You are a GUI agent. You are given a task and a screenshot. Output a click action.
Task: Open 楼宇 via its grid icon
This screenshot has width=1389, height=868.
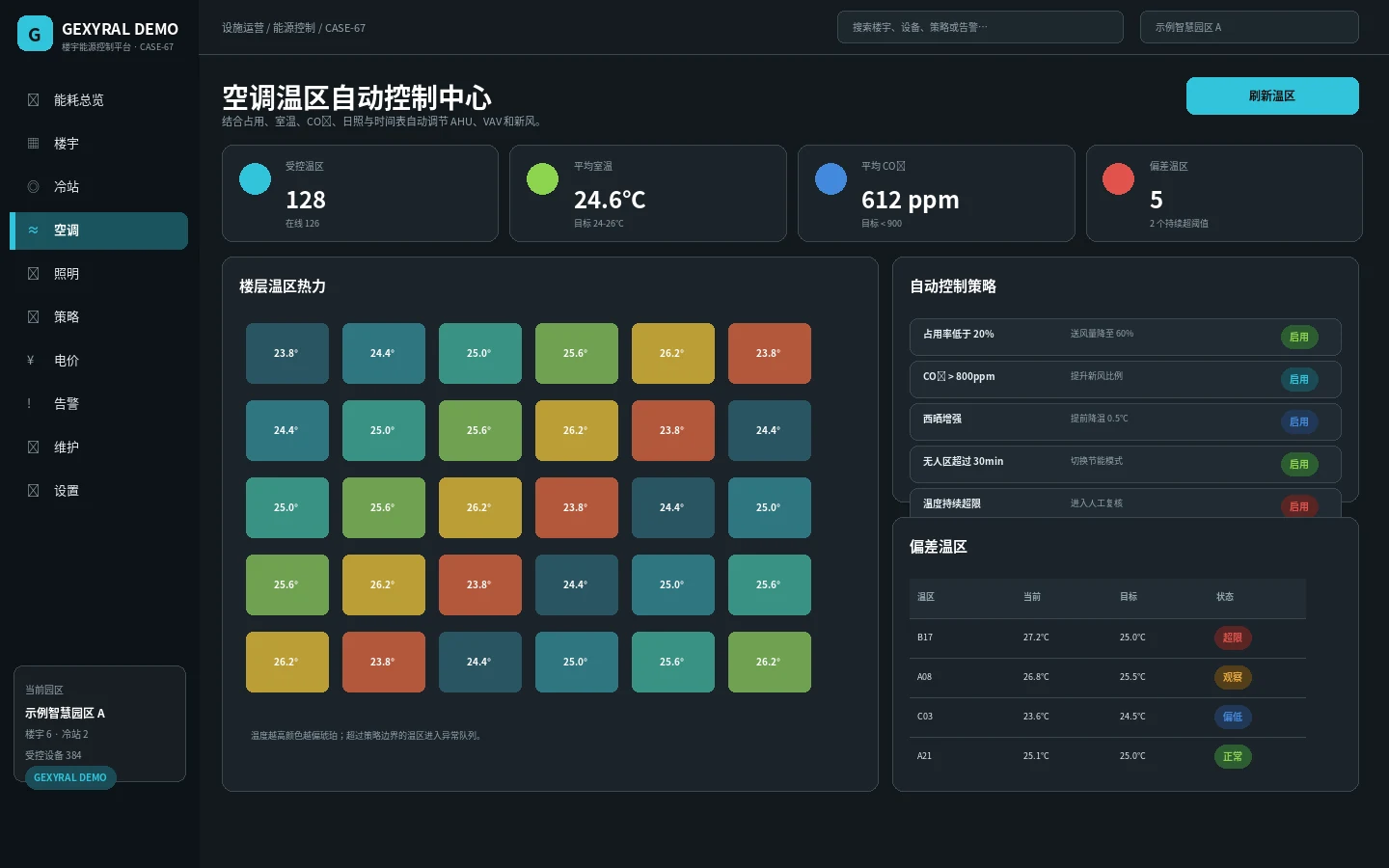coord(33,144)
